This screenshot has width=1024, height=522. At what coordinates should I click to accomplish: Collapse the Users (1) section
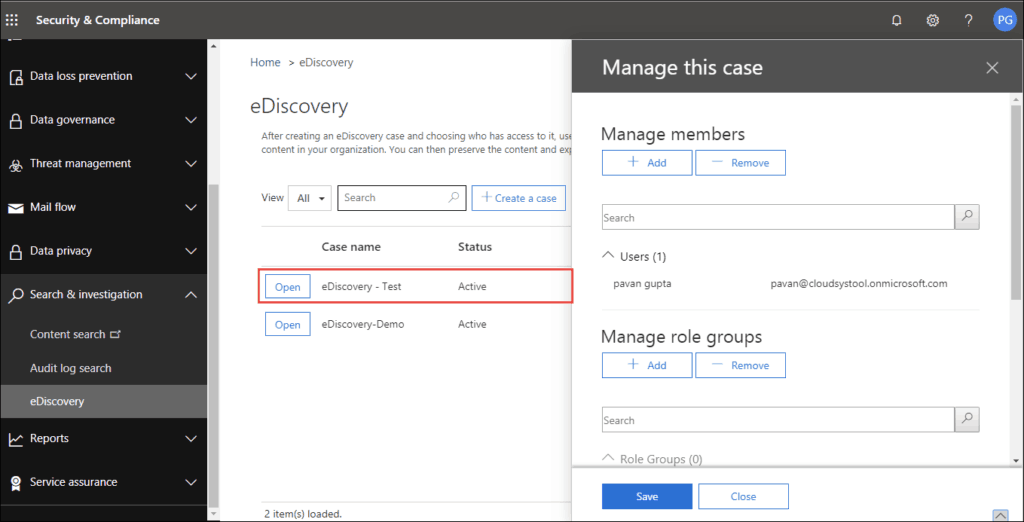[608, 256]
